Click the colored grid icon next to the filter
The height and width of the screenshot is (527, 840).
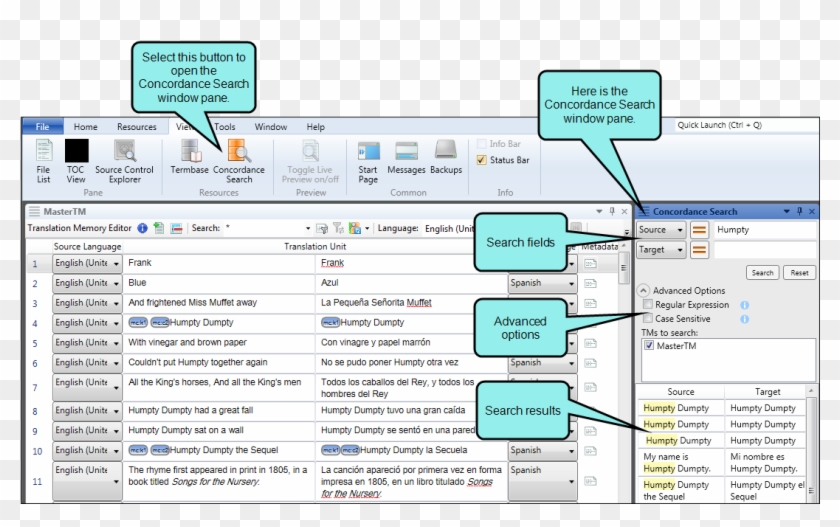point(355,229)
